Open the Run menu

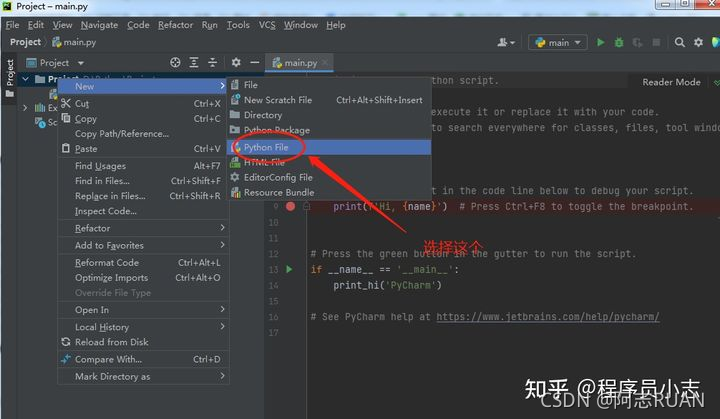click(x=209, y=25)
